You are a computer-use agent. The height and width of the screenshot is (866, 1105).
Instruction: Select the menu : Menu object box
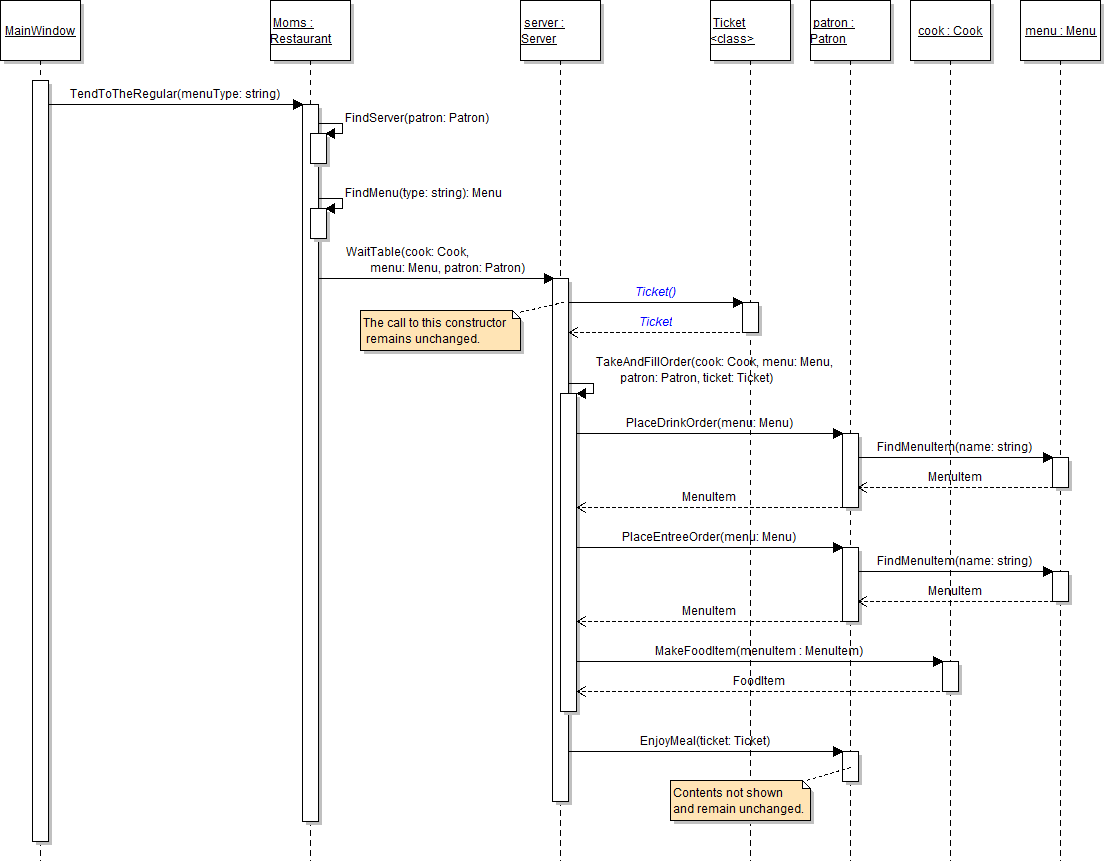point(1060,31)
